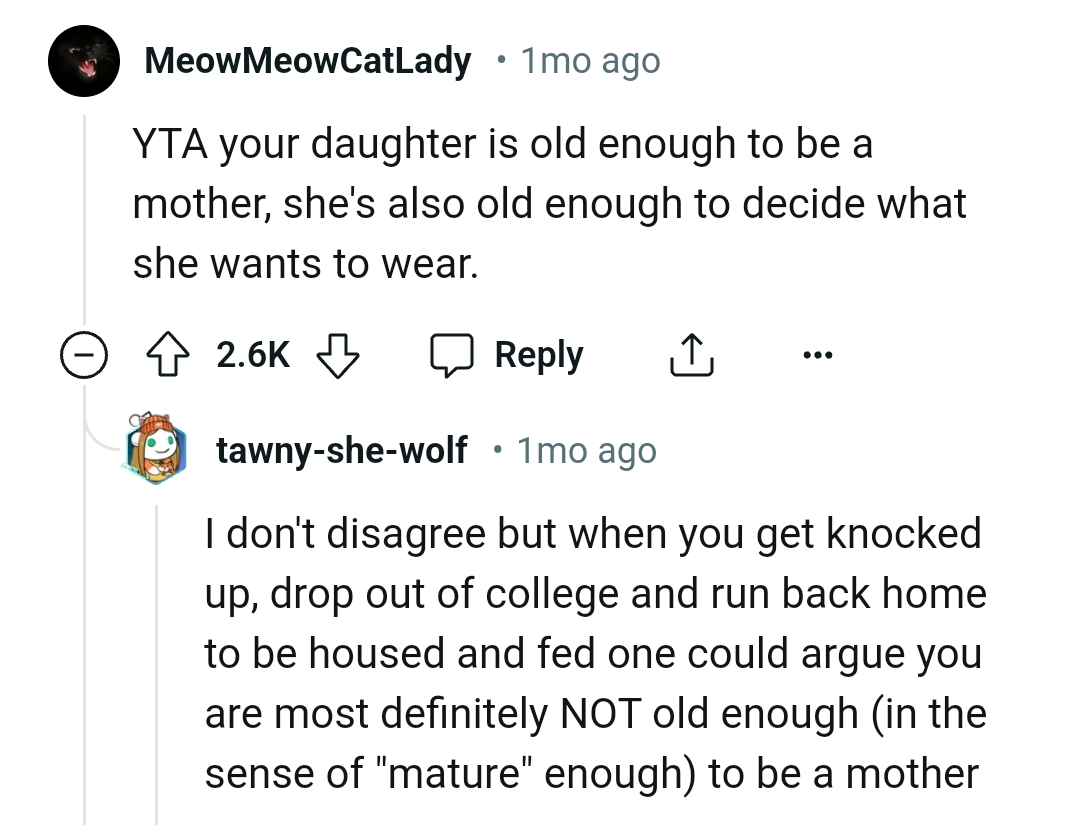The width and height of the screenshot is (1079, 825).
Task: Click the "Reply" button
Action: [539, 353]
